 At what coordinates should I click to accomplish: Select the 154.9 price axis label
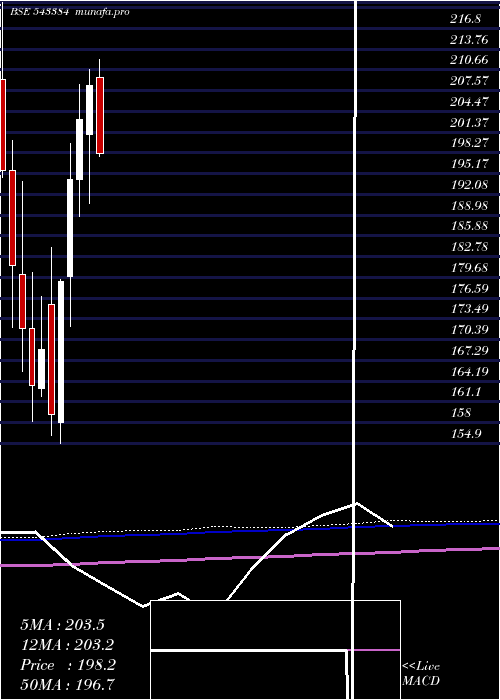[466, 433]
